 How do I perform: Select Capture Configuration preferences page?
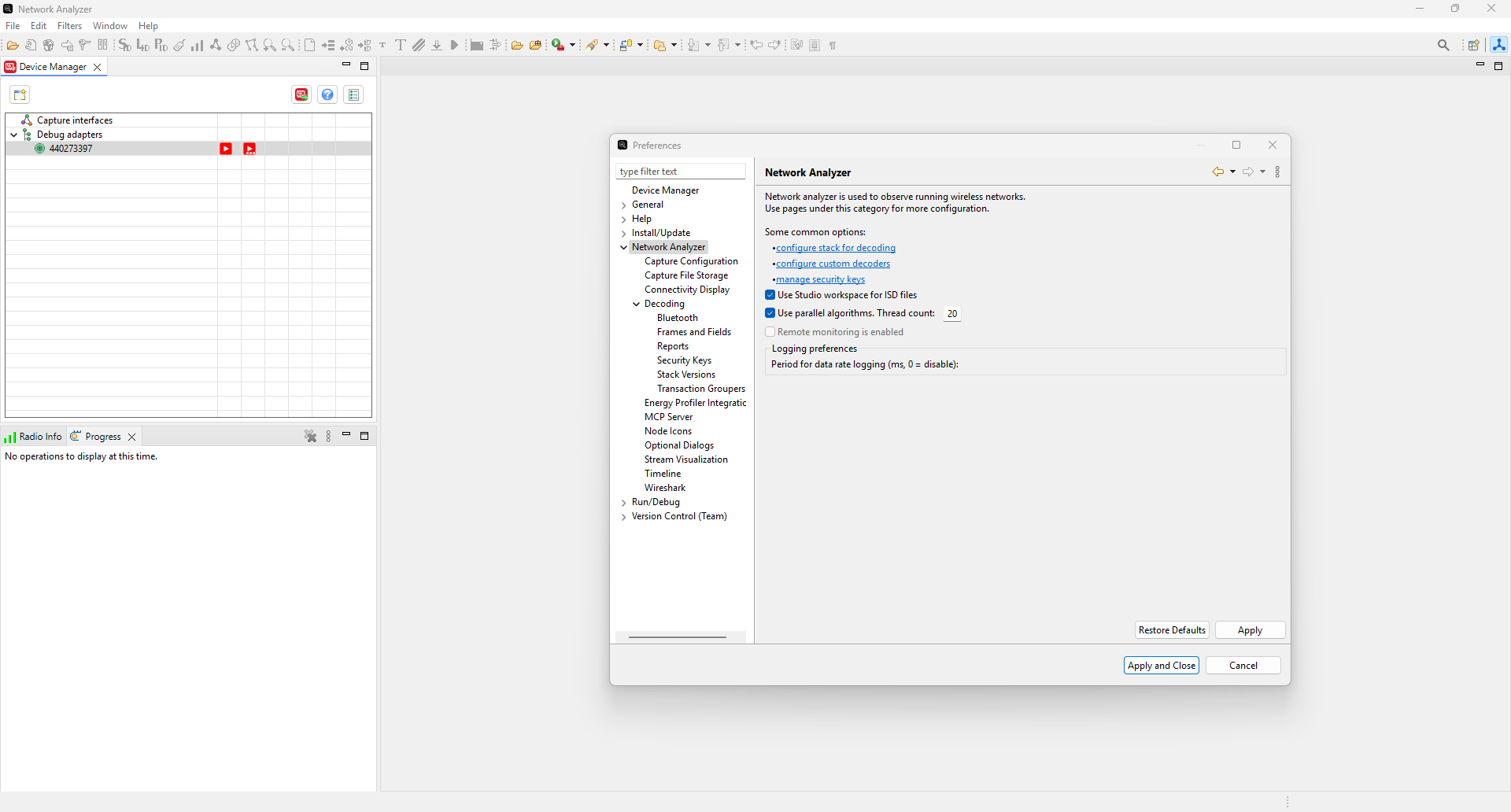click(x=691, y=261)
